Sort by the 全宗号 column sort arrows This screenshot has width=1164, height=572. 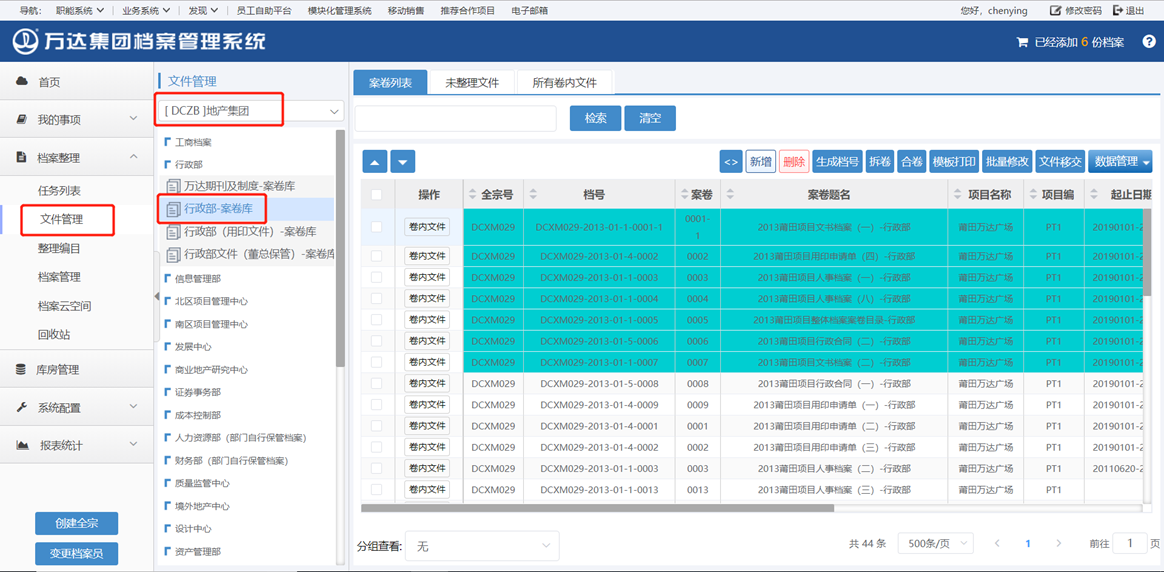pos(471,195)
